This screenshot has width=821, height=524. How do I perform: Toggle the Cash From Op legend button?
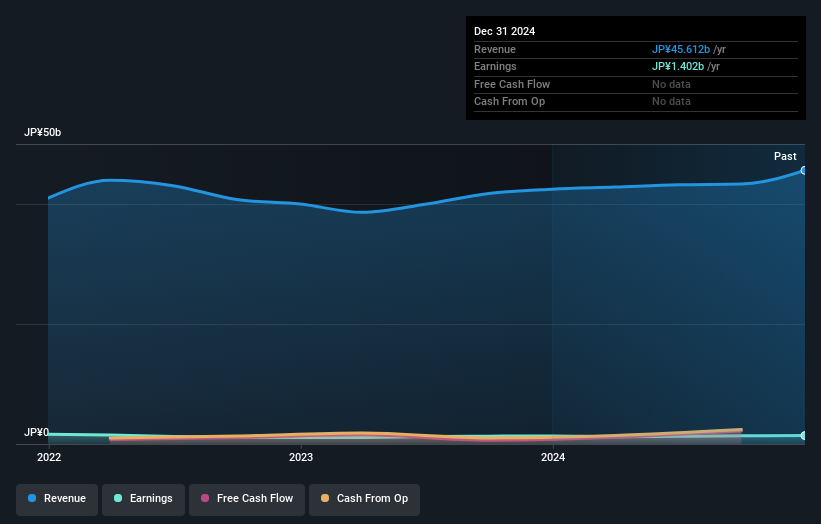click(364, 499)
